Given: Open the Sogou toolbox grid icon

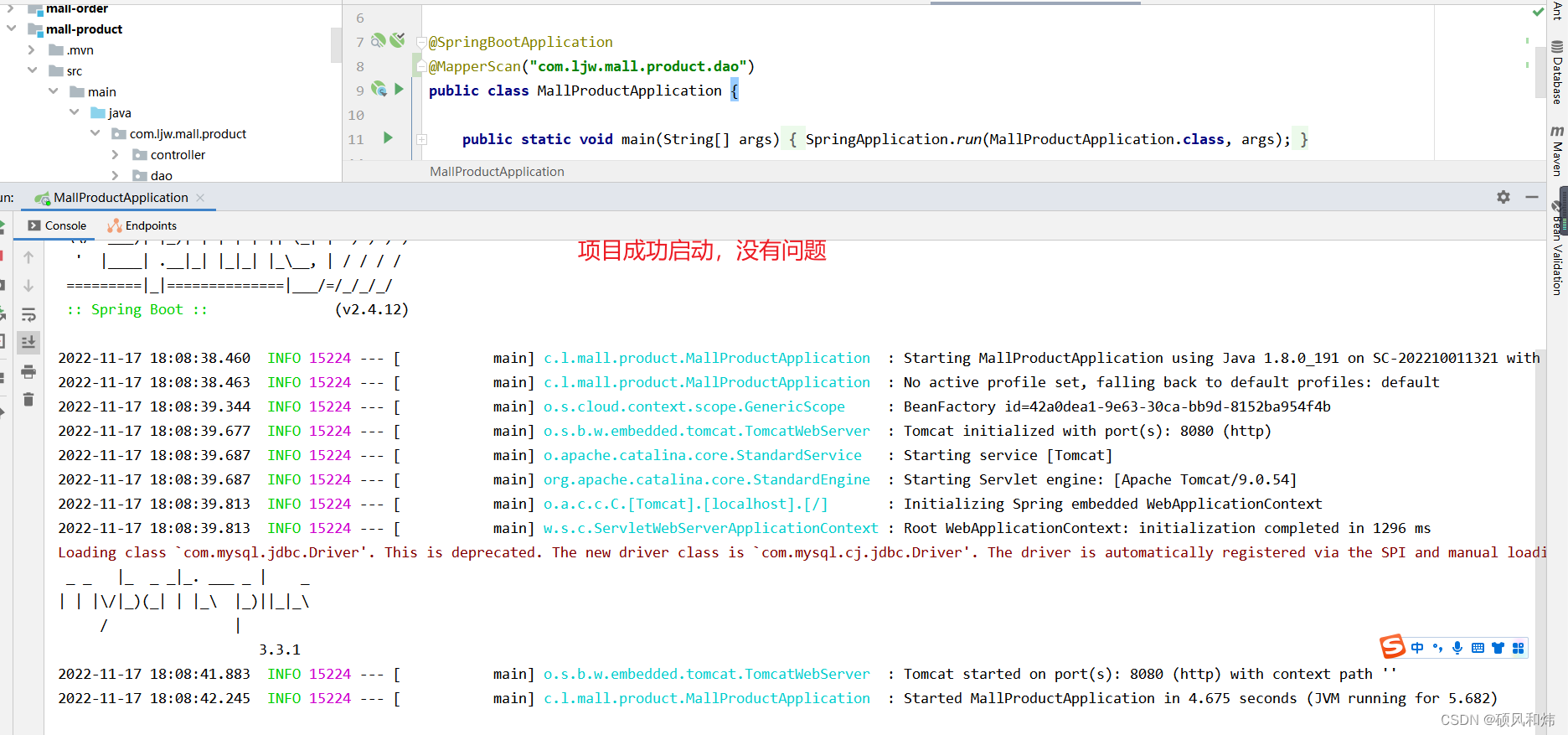Looking at the screenshot, I should [x=1518, y=648].
